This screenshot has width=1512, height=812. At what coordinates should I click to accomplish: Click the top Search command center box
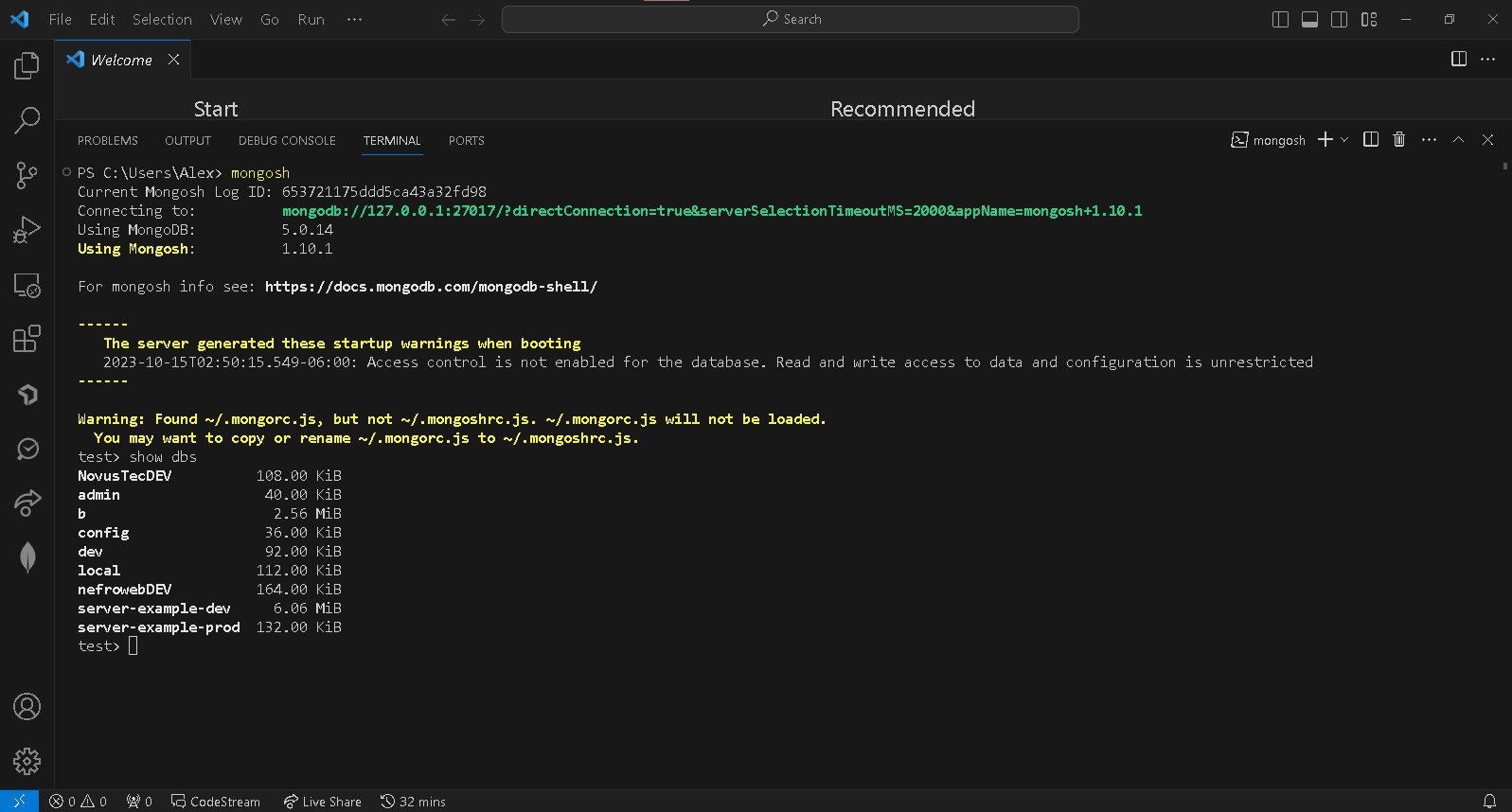[791, 20]
